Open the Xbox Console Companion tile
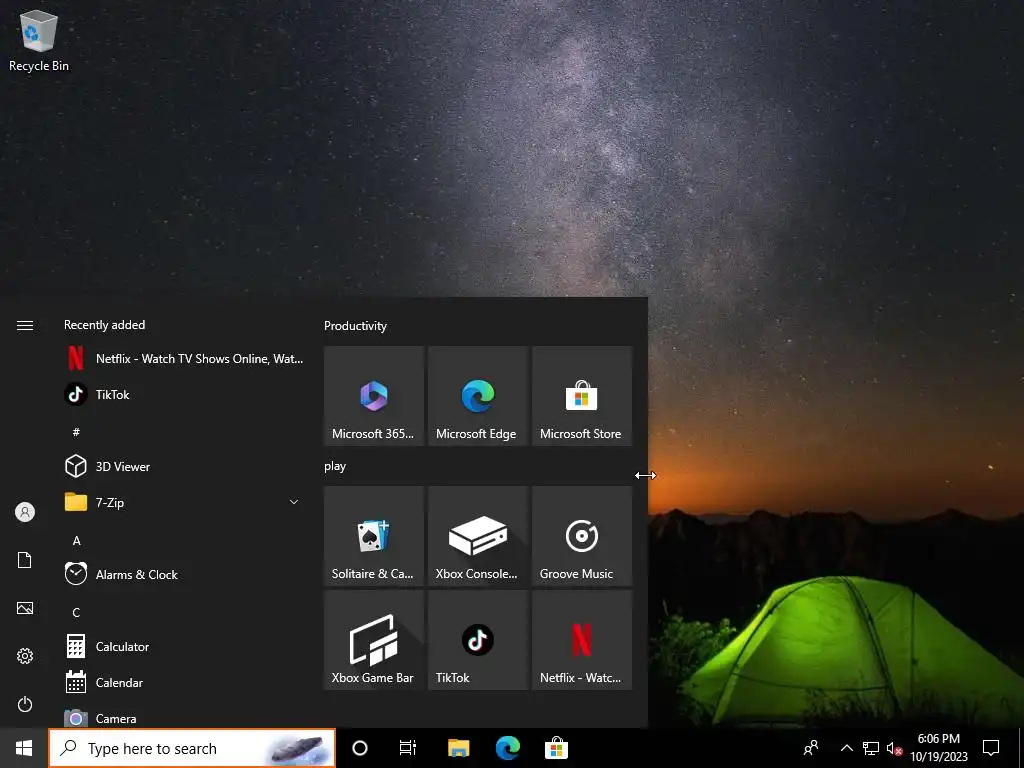Image resolution: width=1024 pixels, height=768 pixels. click(477, 536)
